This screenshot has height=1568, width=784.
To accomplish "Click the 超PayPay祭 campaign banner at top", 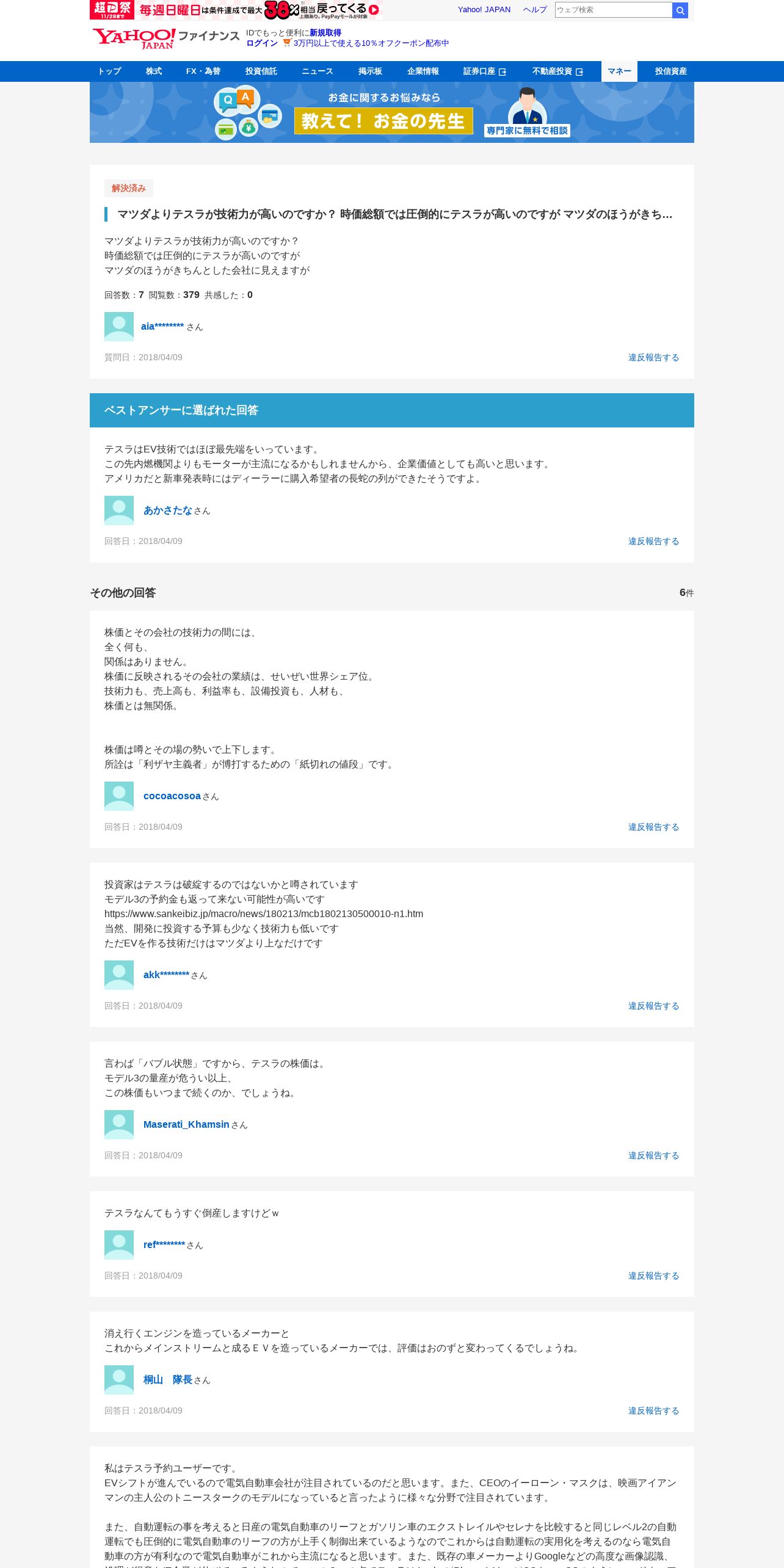I will tap(236, 10).
